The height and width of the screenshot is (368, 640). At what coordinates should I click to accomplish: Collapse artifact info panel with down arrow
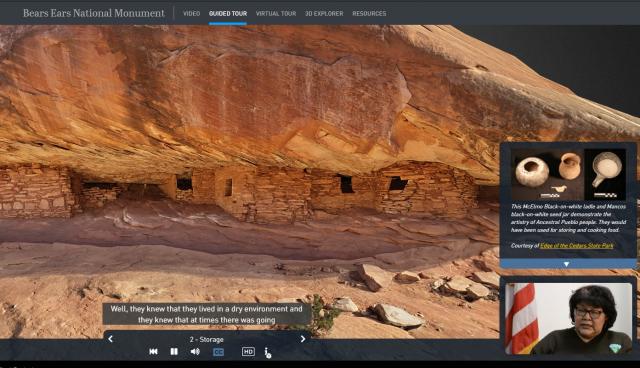click(x=566, y=264)
